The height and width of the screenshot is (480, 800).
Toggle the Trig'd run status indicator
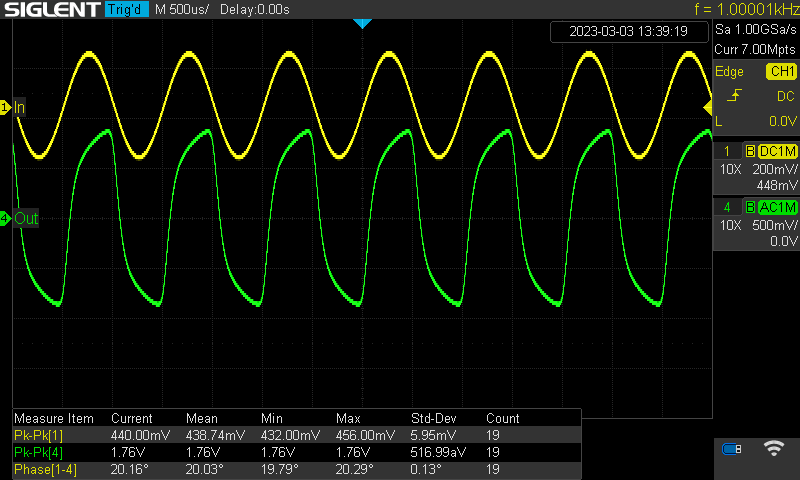pyautogui.click(x=125, y=10)
